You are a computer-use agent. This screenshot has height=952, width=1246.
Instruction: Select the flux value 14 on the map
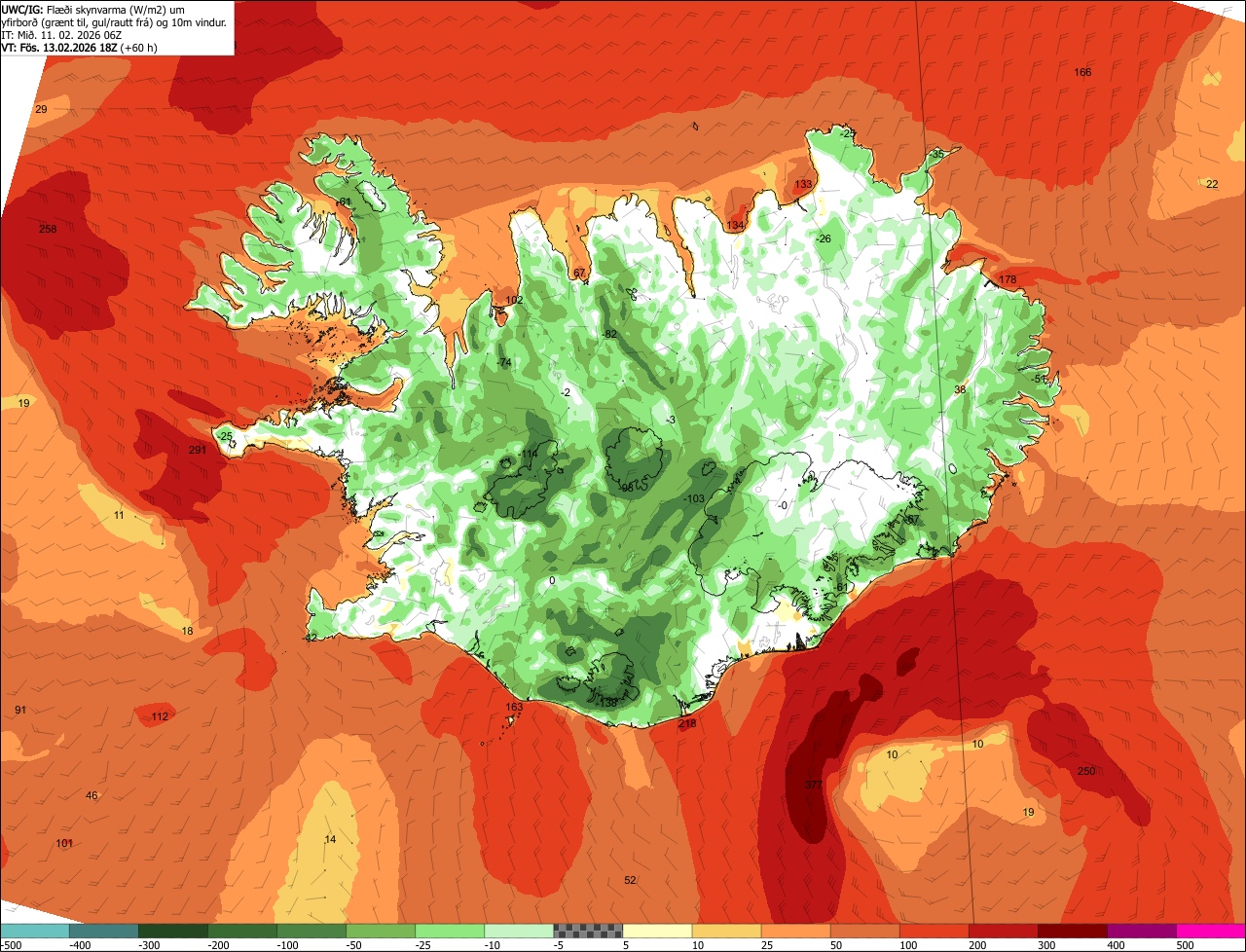[330, 839]
